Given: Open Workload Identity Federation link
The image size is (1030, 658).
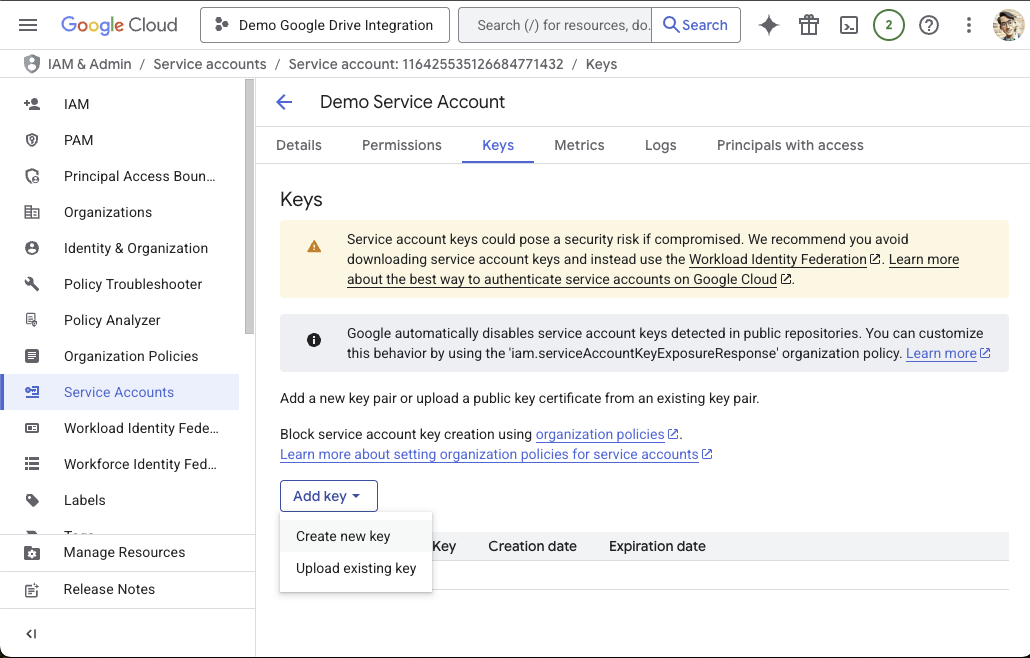Looking at the screenshot, I should click(x=778, y=259).
